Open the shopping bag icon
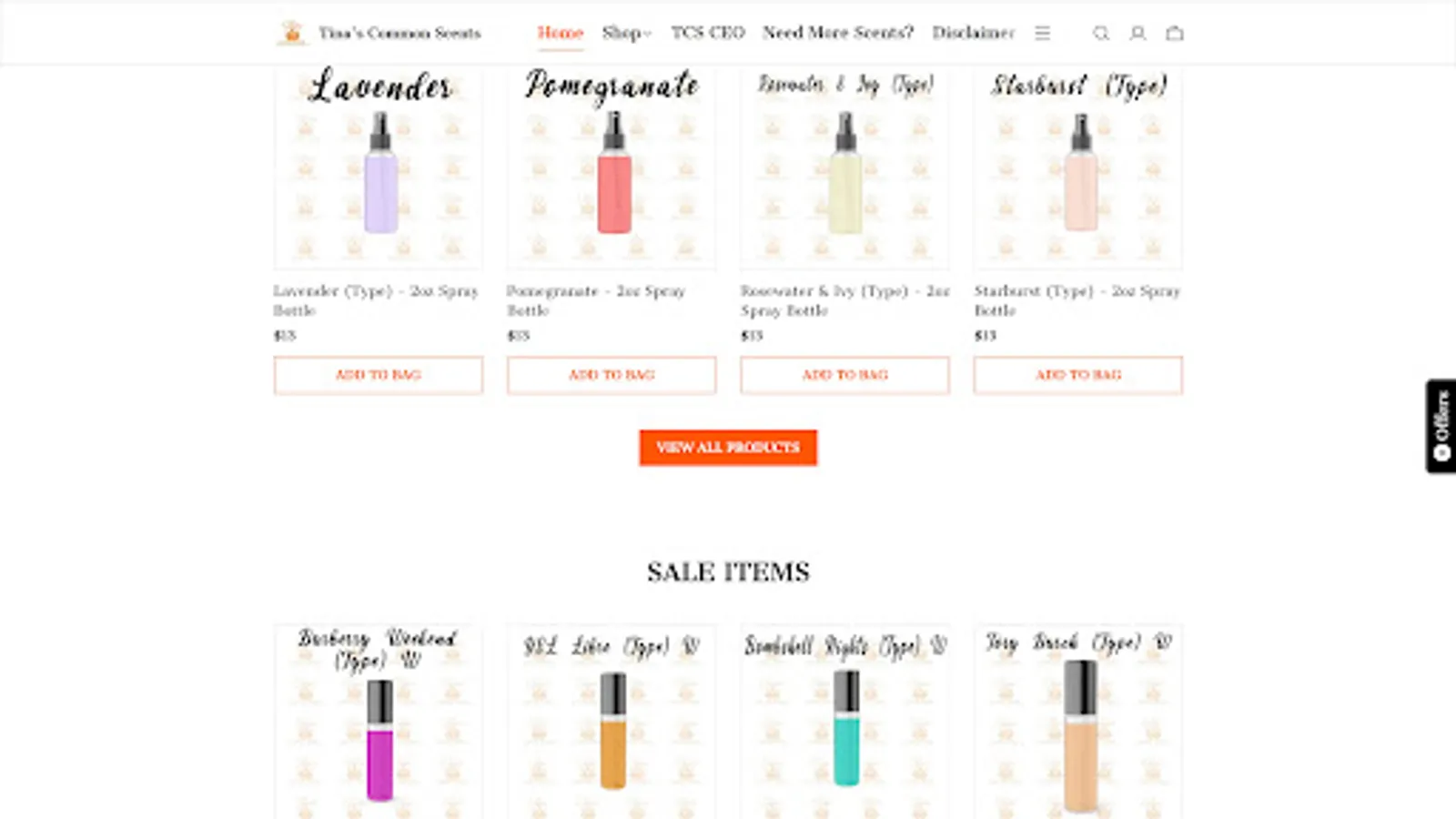The width and height of the screenshot is (1456, 819). click(1175, 33)
